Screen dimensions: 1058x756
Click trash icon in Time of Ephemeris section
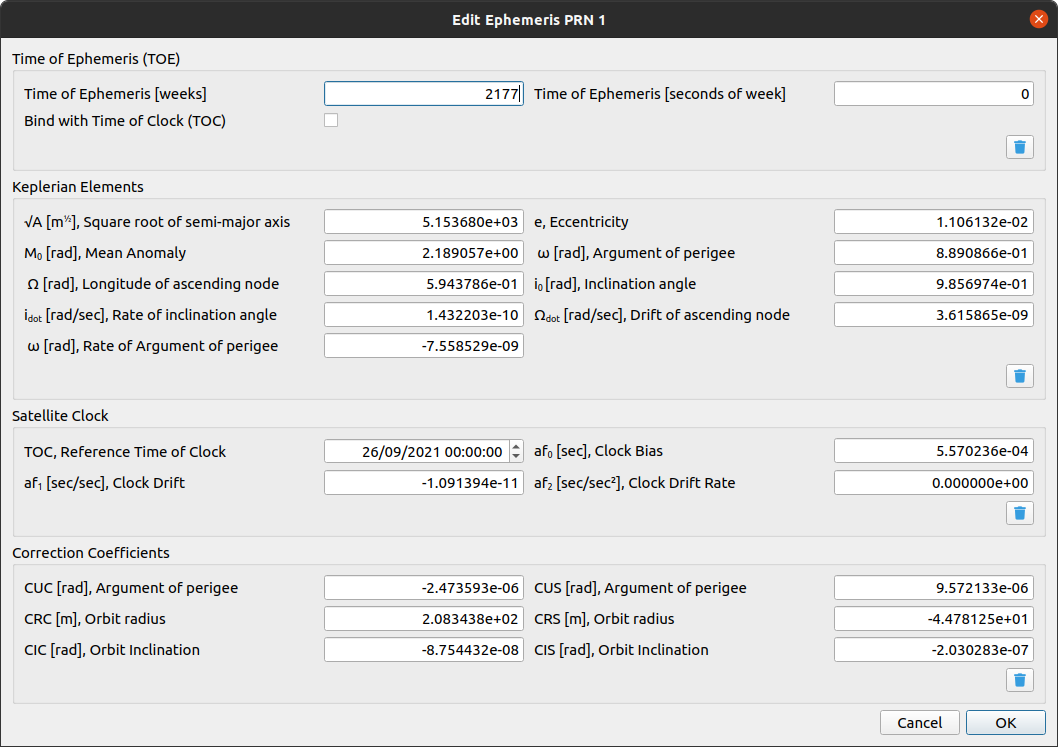[1019, 147]
